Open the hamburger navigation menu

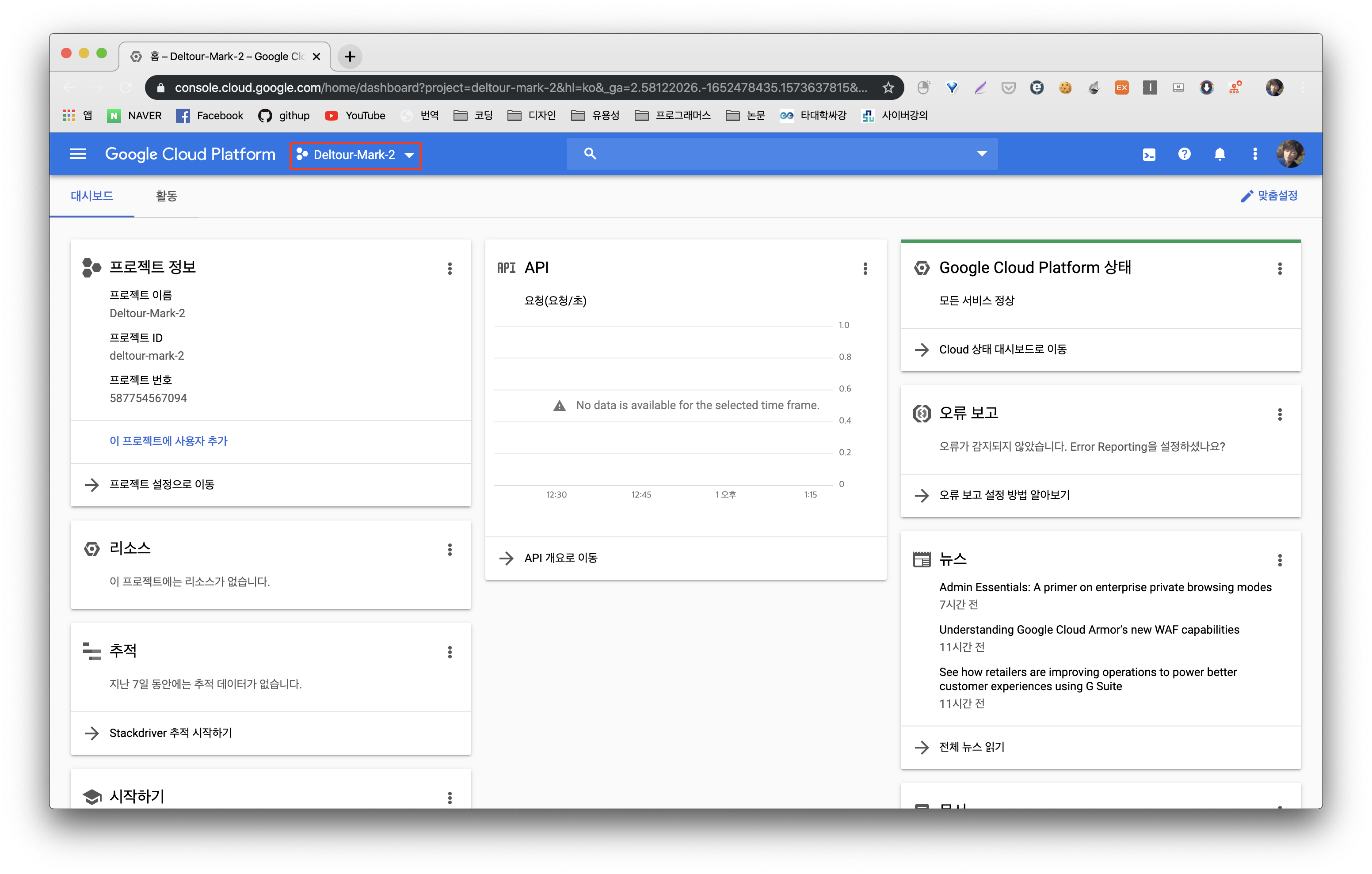[x=77, y=154]
